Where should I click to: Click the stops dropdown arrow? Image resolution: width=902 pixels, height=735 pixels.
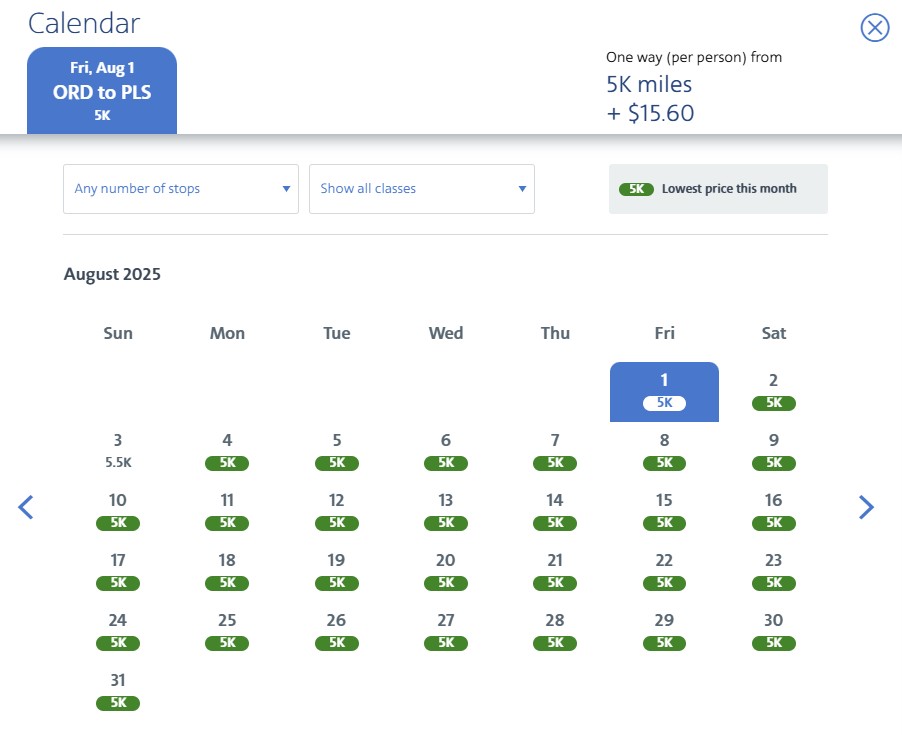pyautogui.click(x=286, y=189)
